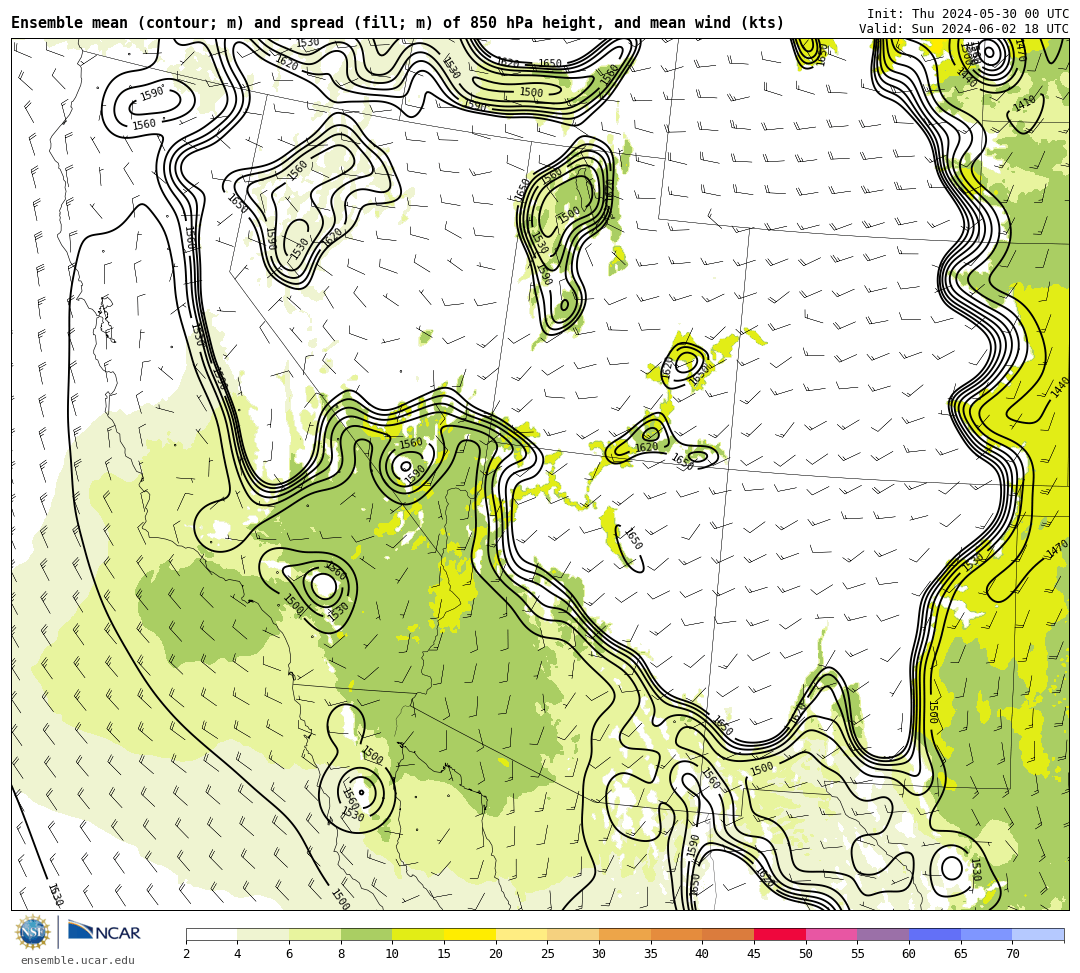Image resolution: width=1080 pixels, height=973 pixels.
Task: Pick the yellow-green 10–15 colorbar swatch
Action: coord(418,934)
